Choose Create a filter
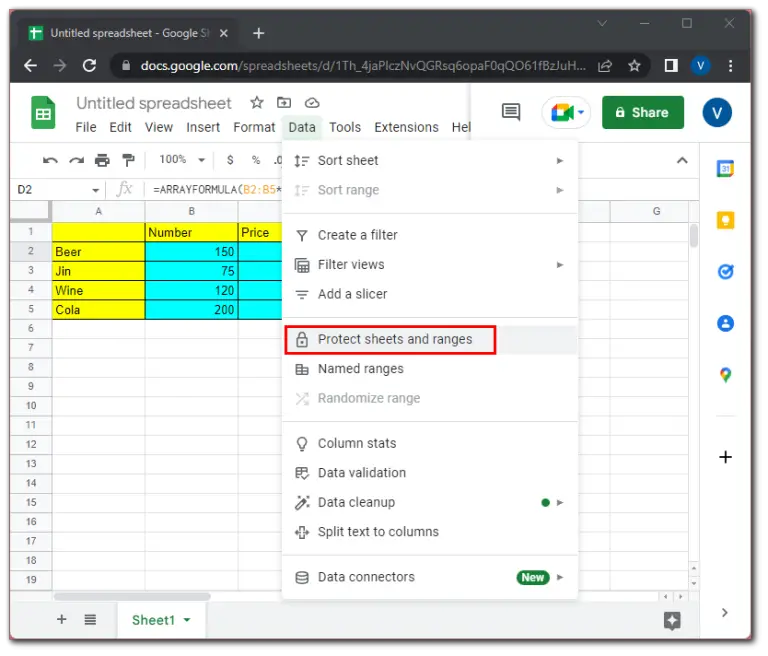 tap(430, 235)
